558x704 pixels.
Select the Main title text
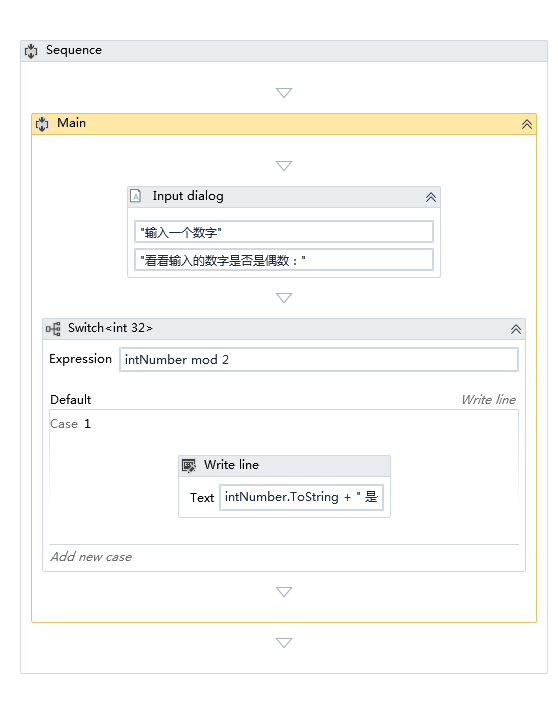tap(71, 123)
